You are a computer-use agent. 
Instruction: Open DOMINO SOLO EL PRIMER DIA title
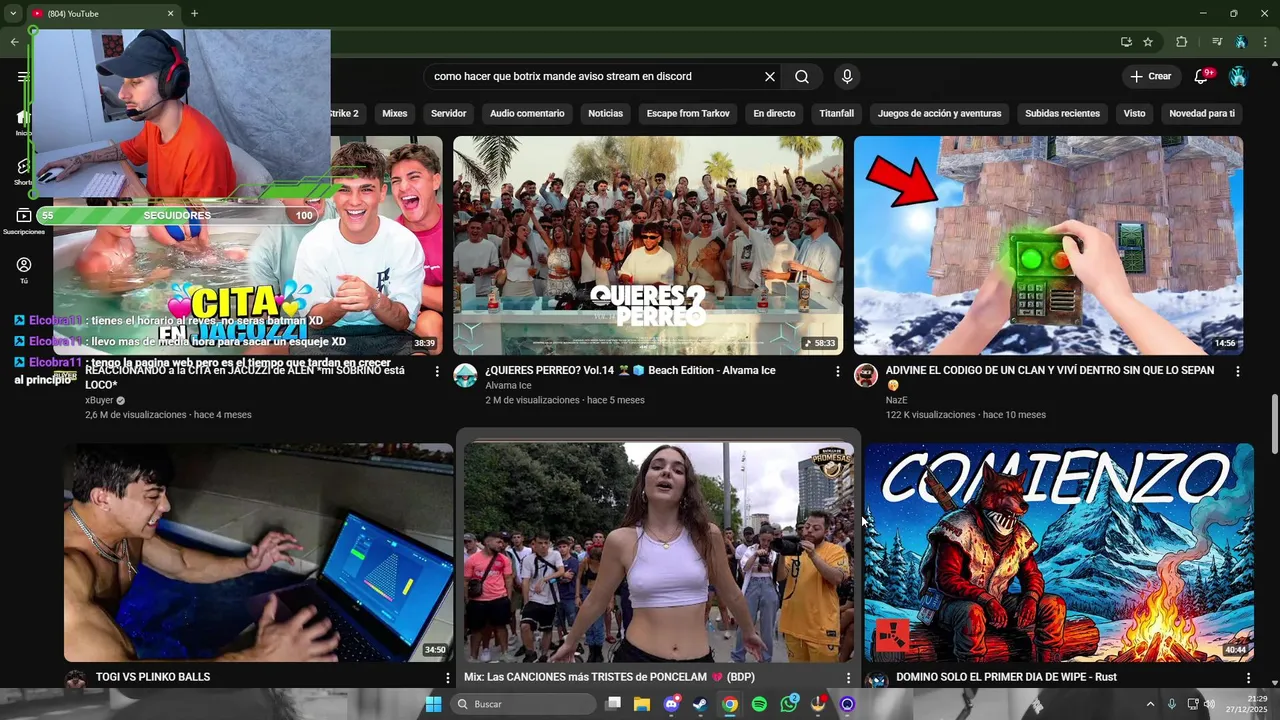tap(1006, 677)
